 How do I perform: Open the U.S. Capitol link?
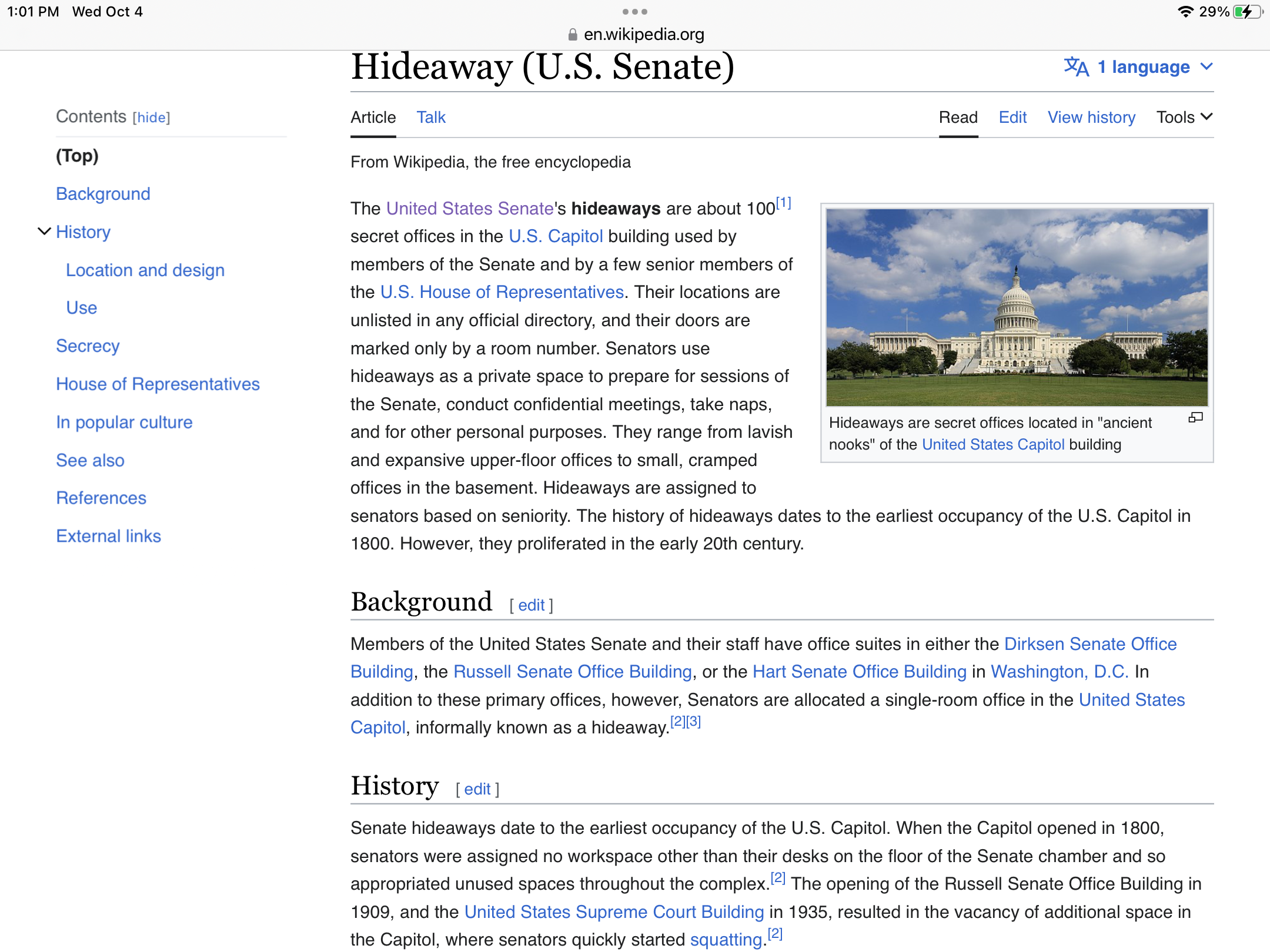[556, 236]
